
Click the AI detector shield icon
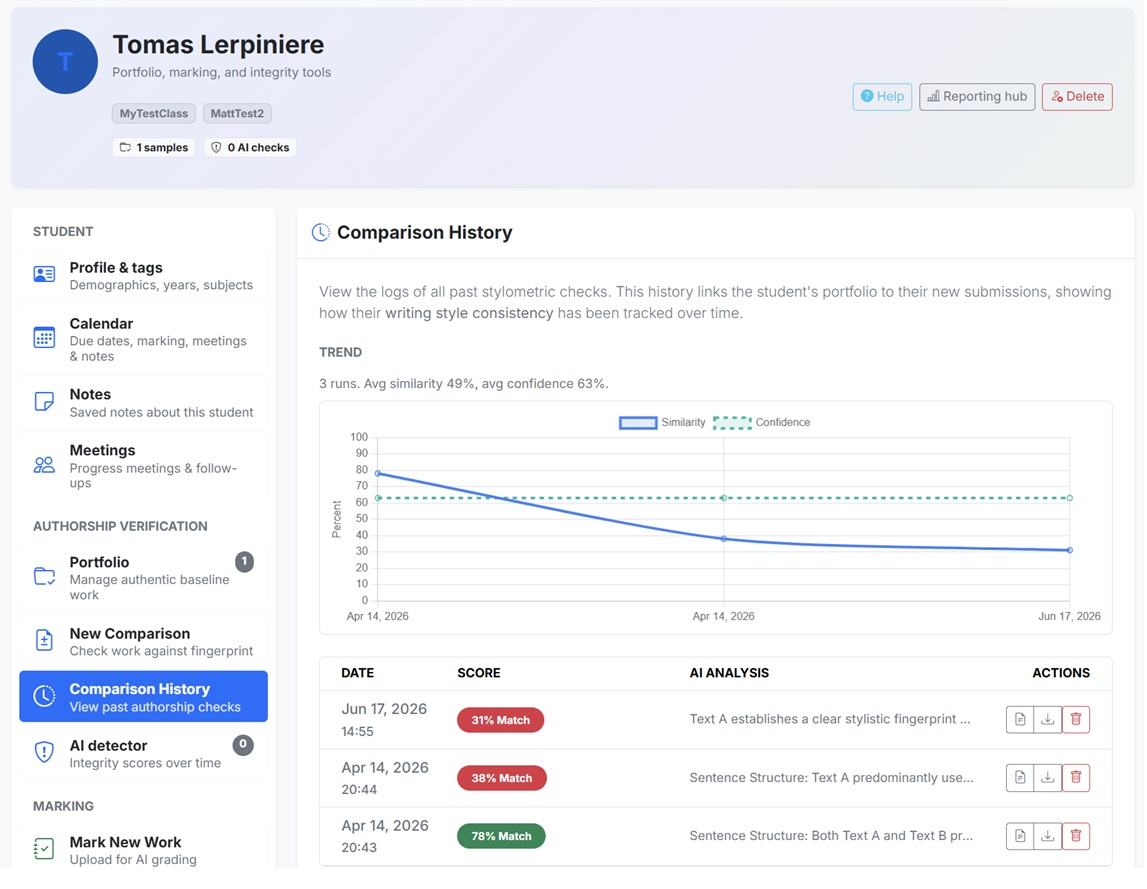coord(44,752)
